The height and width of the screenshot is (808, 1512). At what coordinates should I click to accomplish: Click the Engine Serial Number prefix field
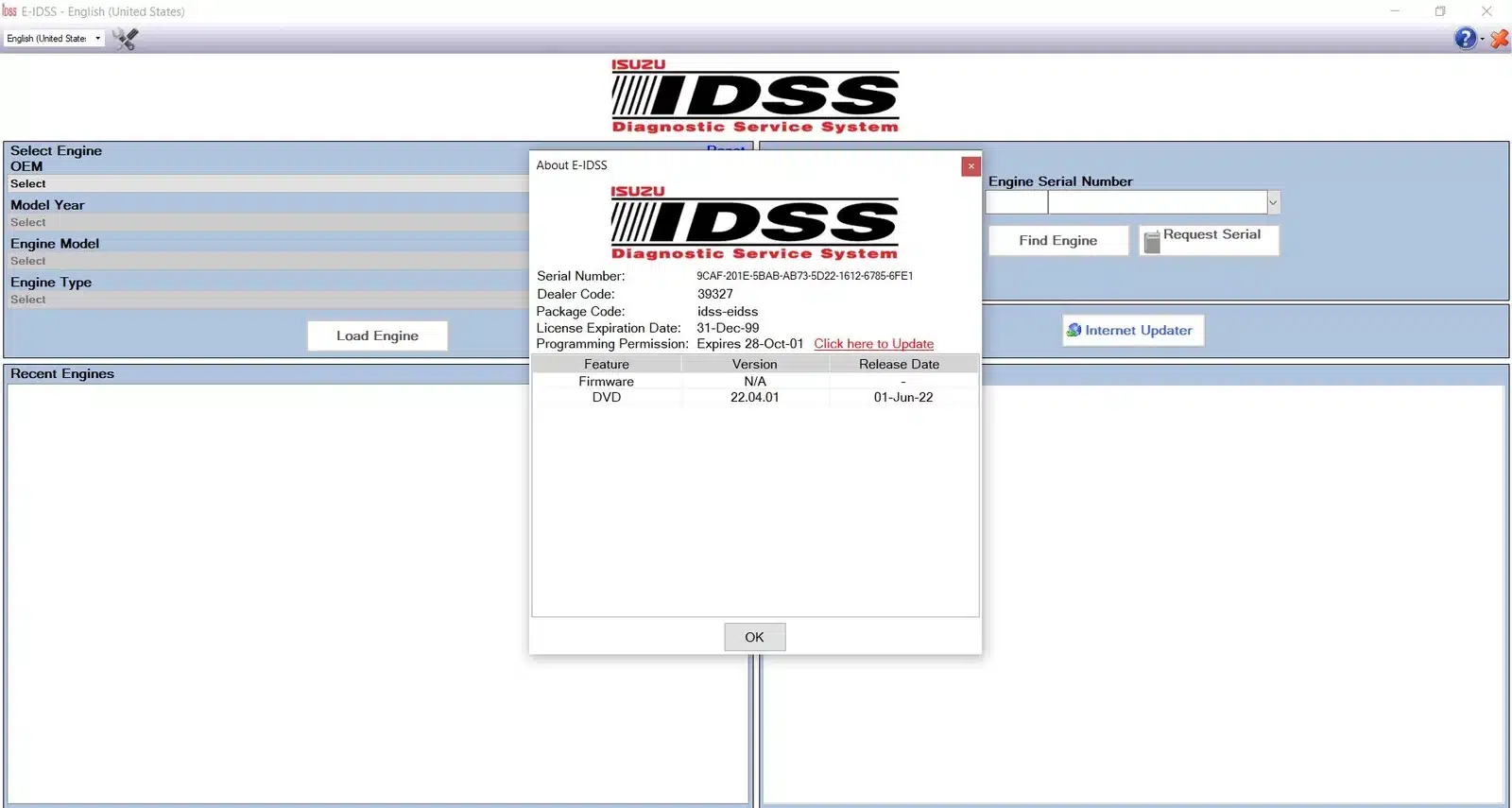(x=1016, y=202)
